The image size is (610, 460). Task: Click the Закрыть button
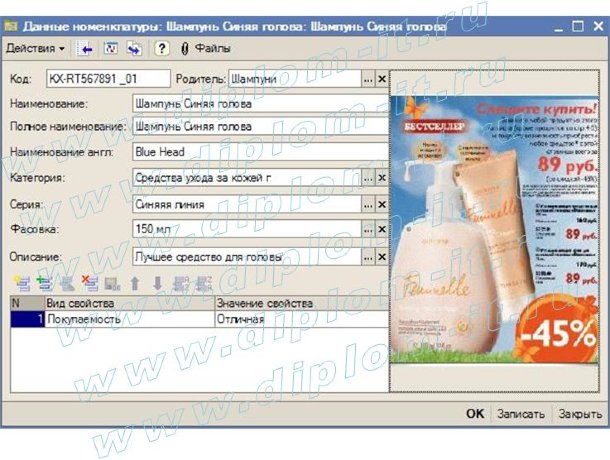[x=580, y=414]
